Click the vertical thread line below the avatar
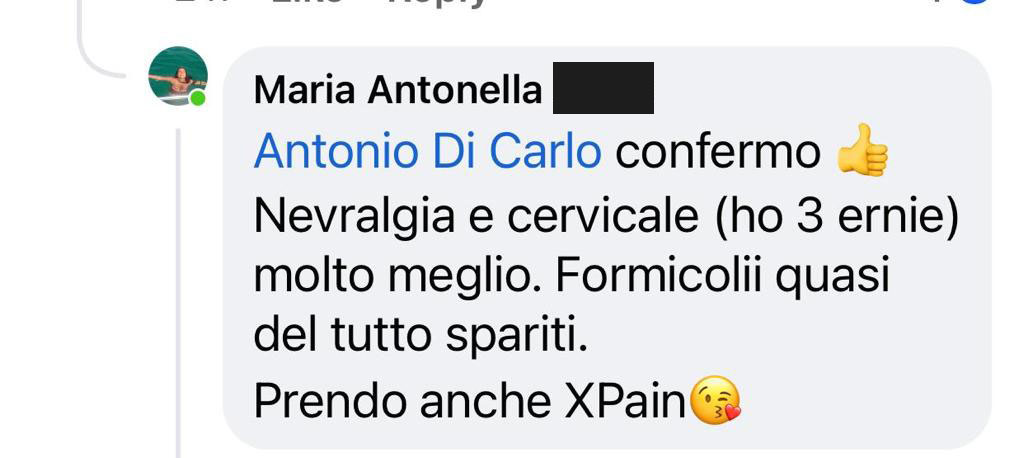The width and height of the screenshot is (1024, 458). (178, 293)
